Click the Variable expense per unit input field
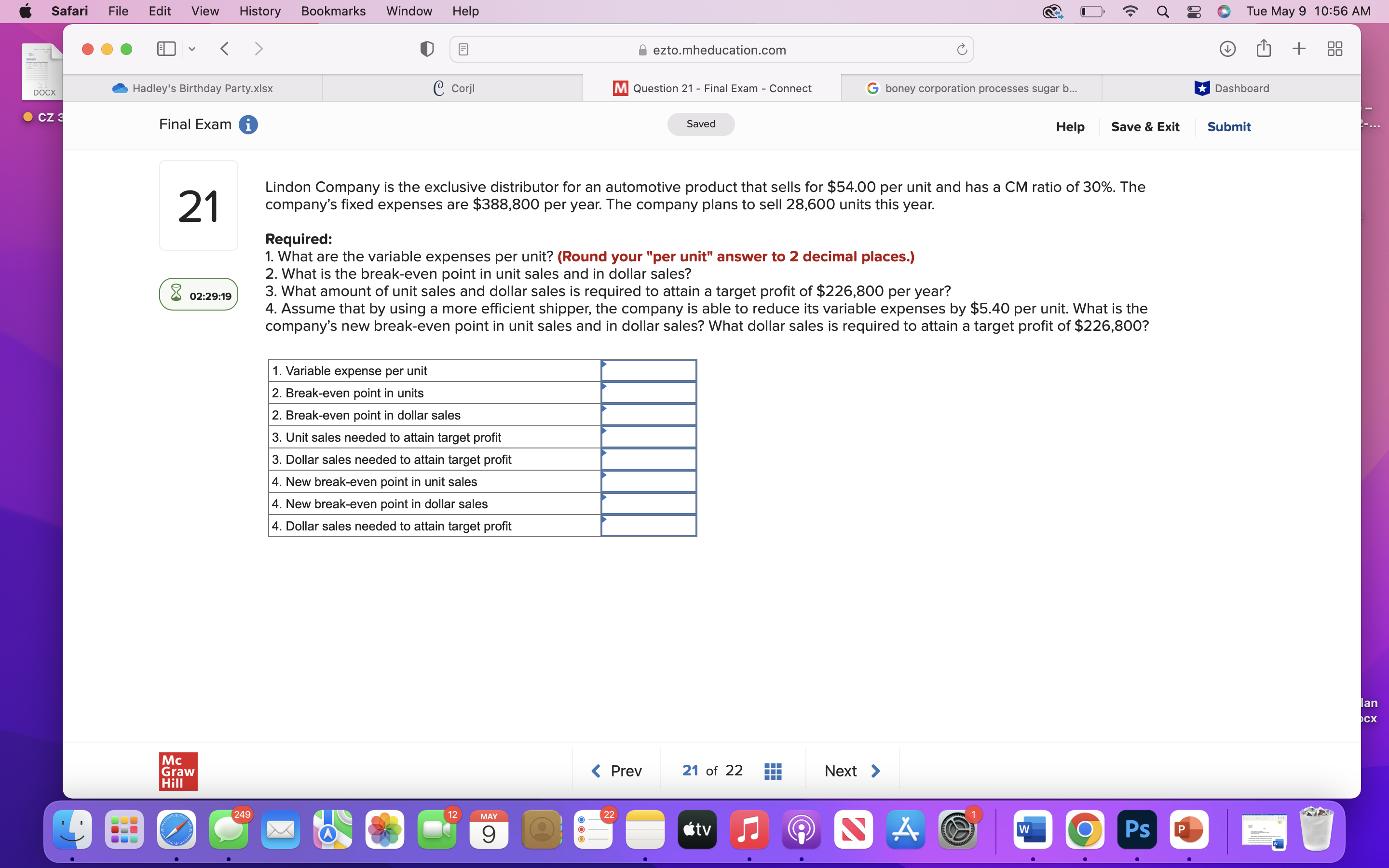 coord(648,370)
